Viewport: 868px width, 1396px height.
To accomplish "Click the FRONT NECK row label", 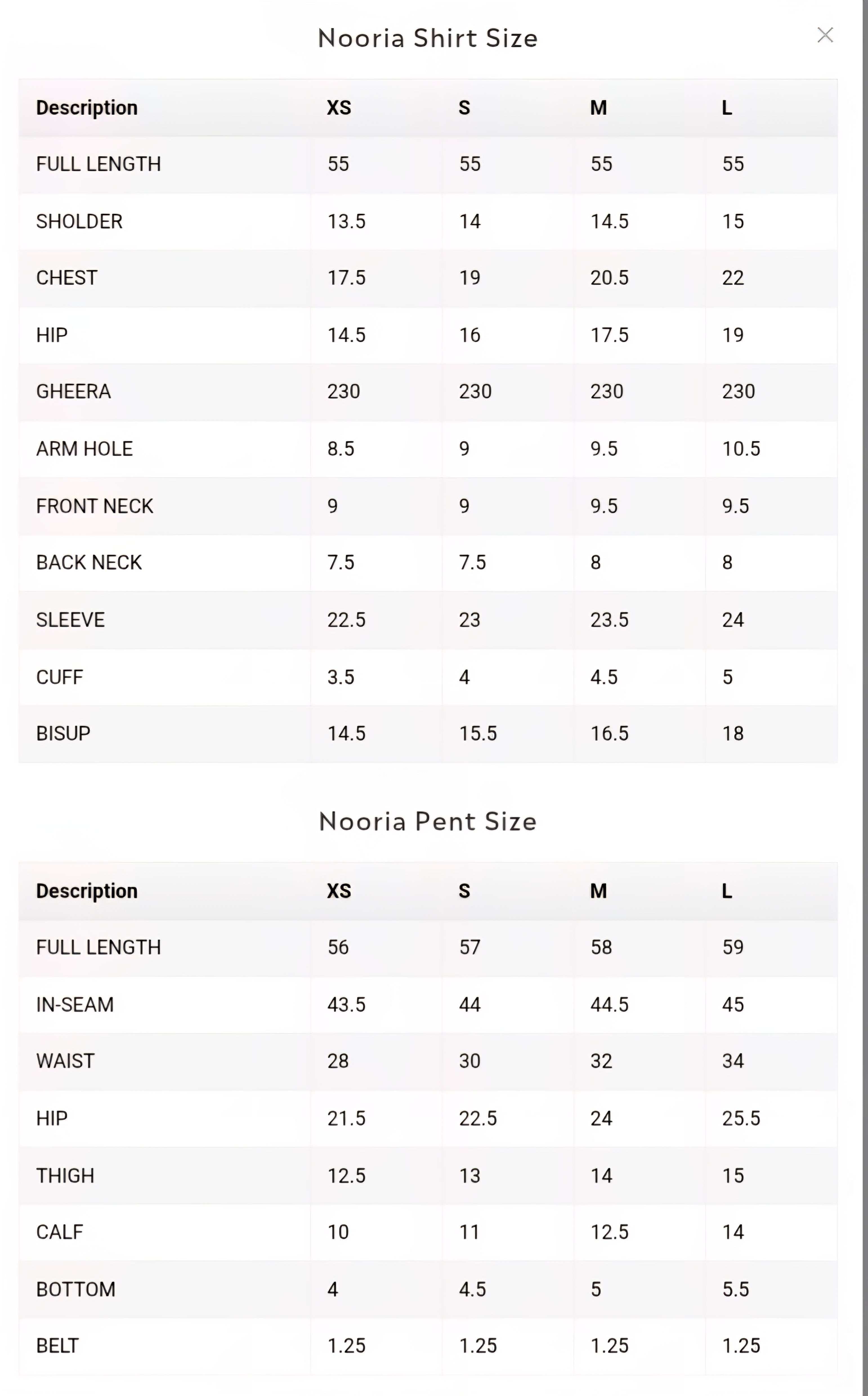I will coord(95,506).
